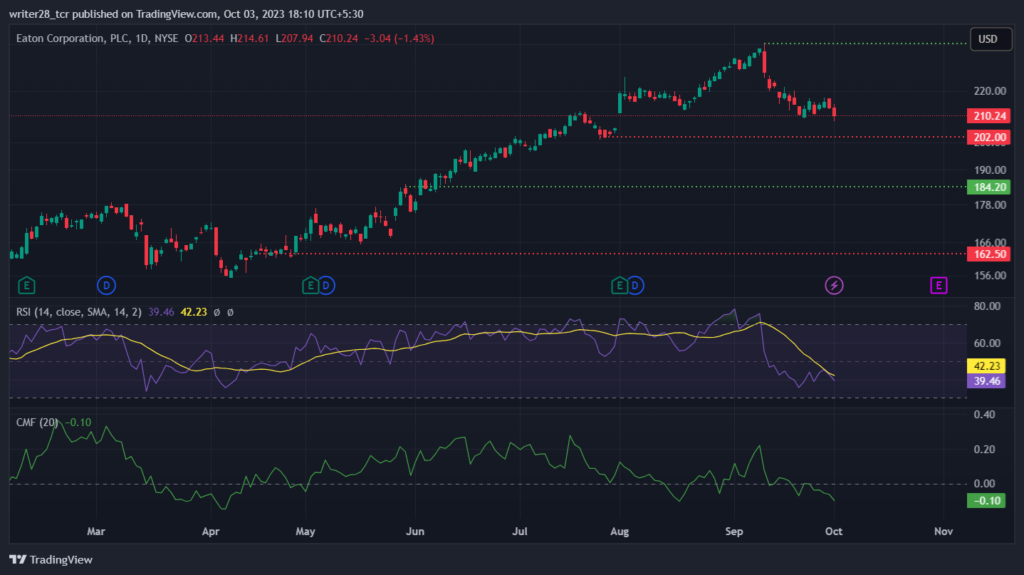Image resolution: width=1024 pixels, height=575 pixels.
Task: Click the 0.00 CMF axis label
Action: (984, 484)
